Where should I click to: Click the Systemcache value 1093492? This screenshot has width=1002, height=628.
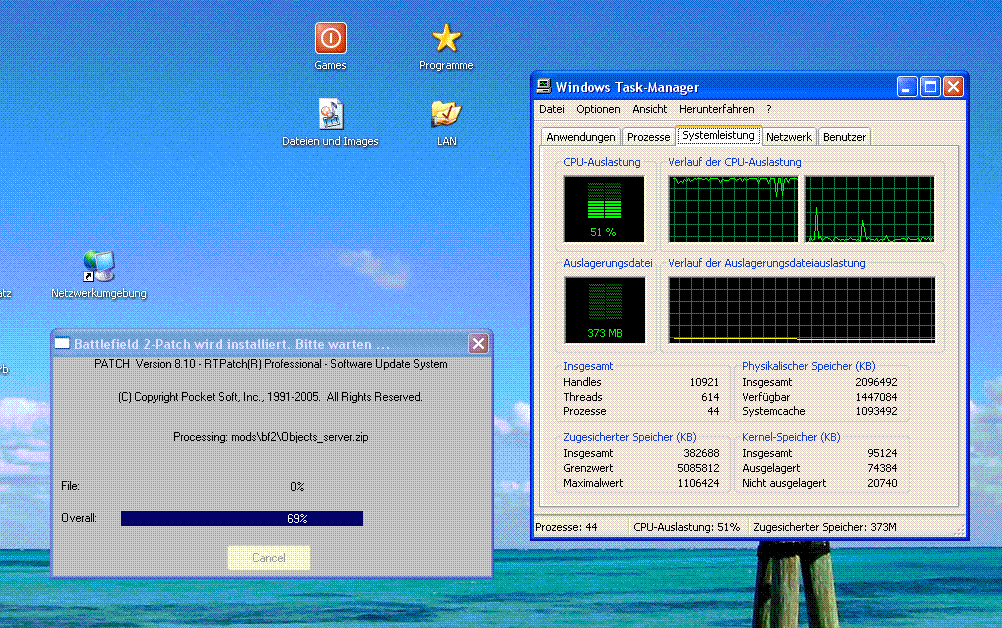pos(876,411)
